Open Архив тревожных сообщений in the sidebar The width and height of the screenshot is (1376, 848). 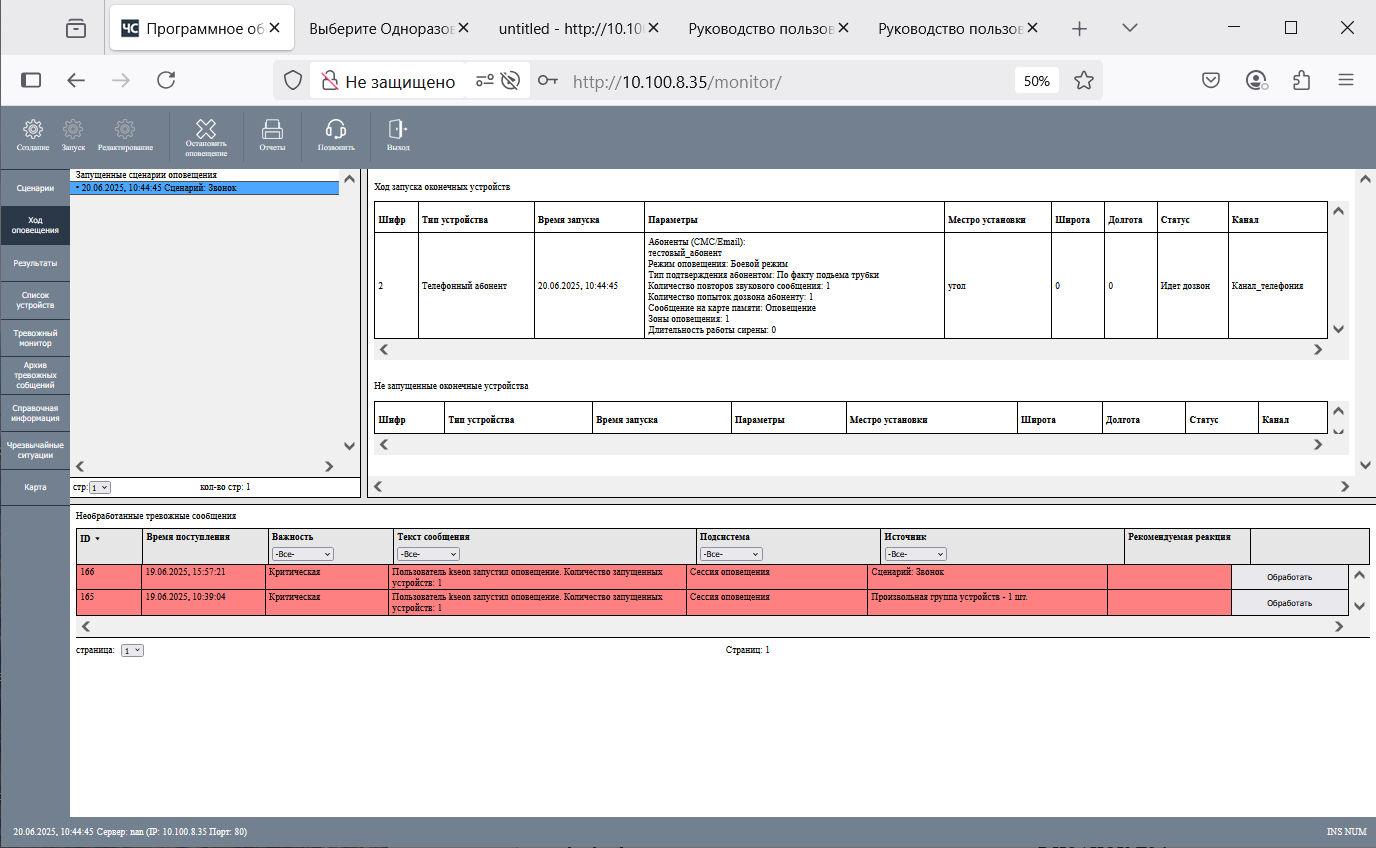tap(35, 375)
